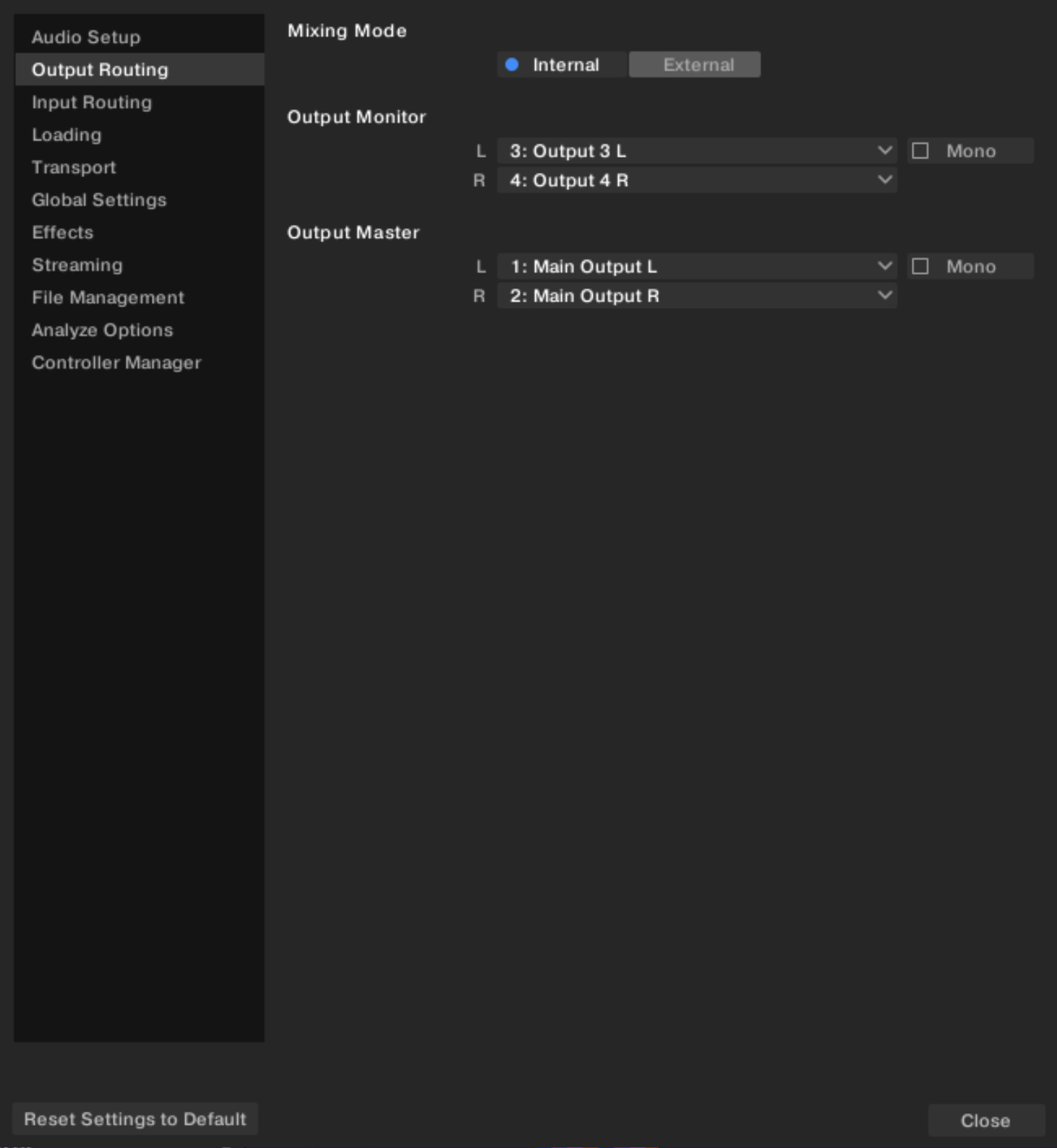Open Global Settings in the sidebar
The height and width of the screenshot is (1148, 1057).
(x=139, y=200)
